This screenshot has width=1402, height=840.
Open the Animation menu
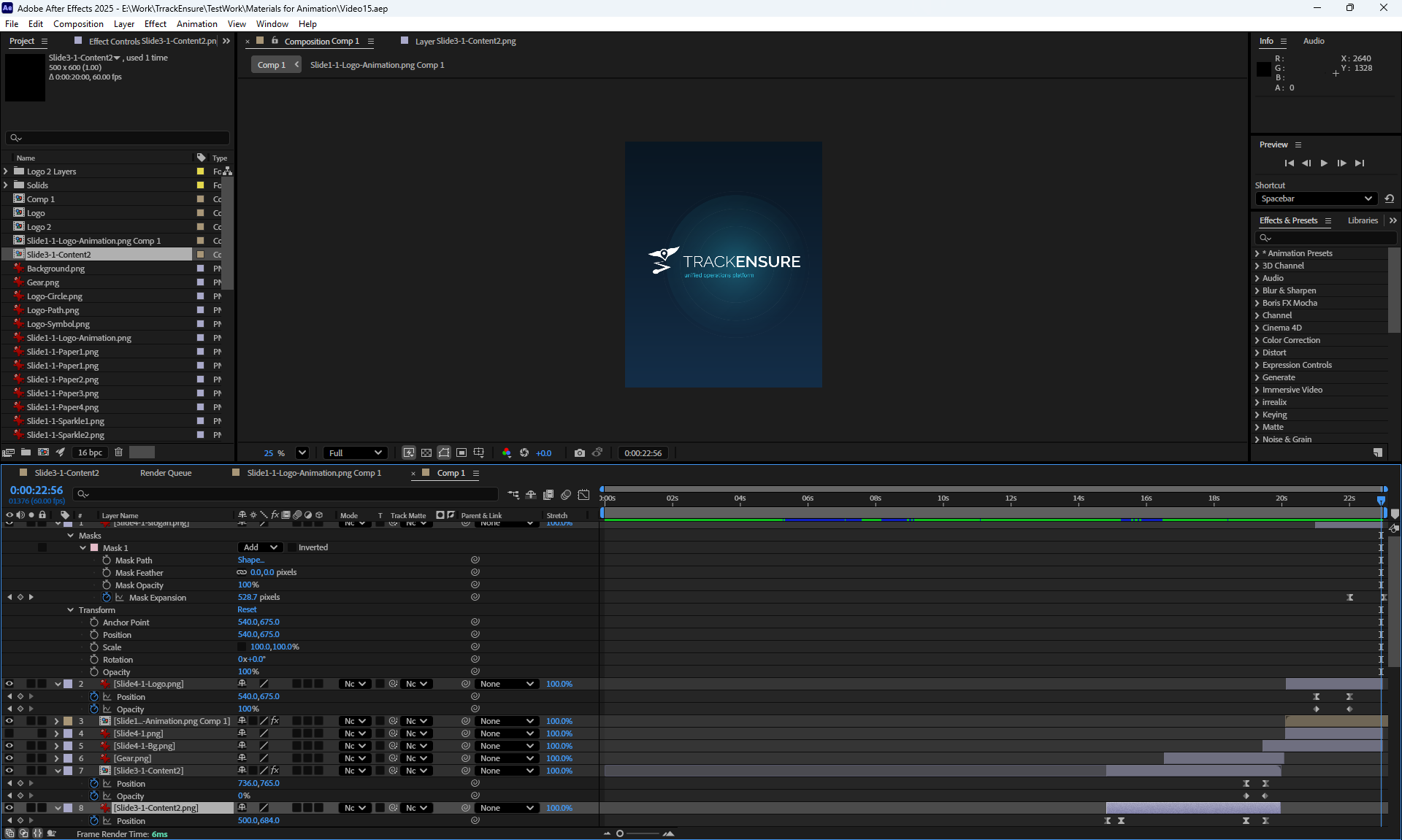[197, 24]
